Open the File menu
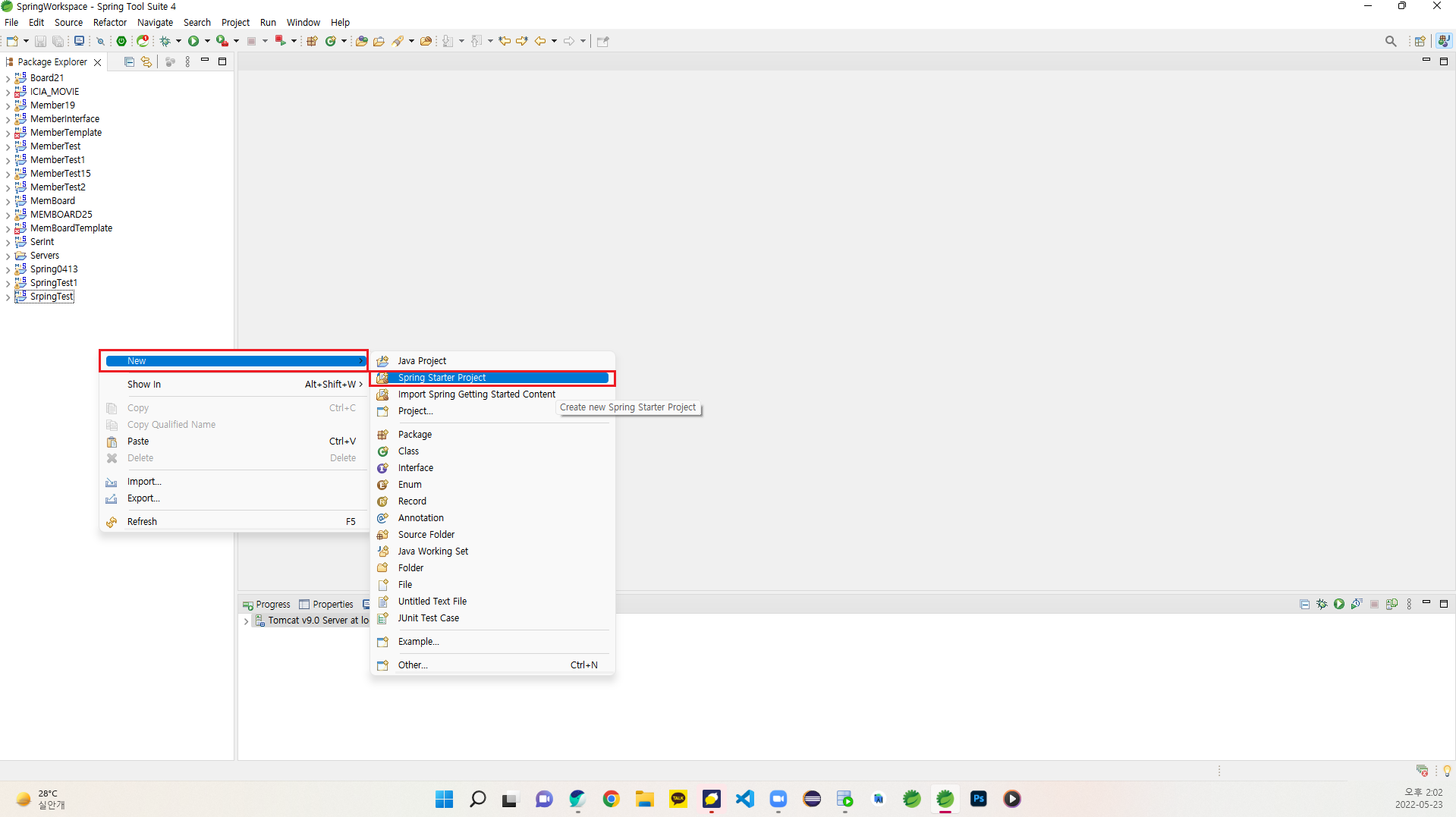 coord(11,22)
